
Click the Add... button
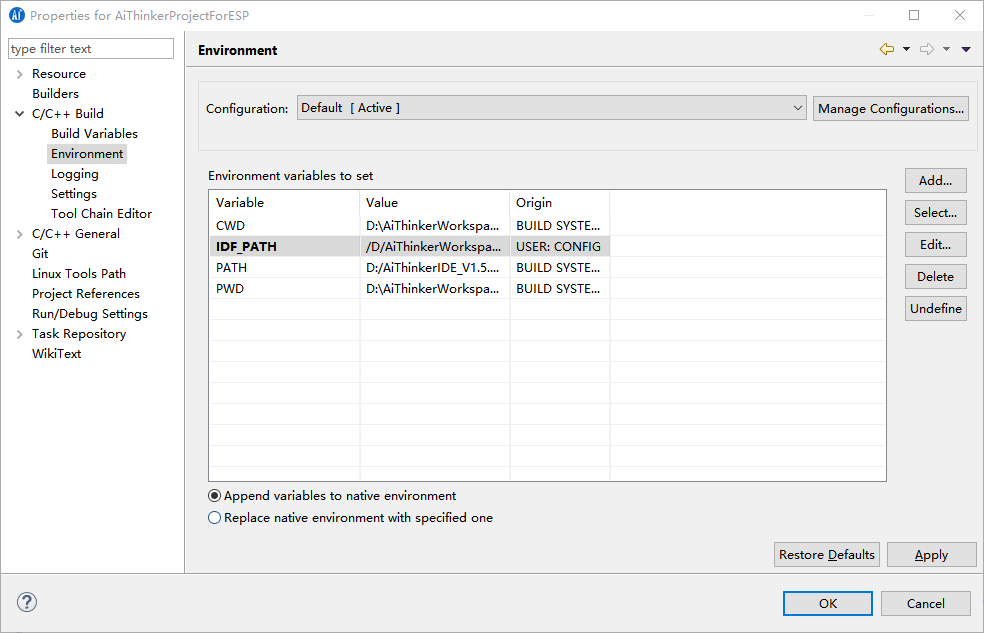(x=935, y=181)
